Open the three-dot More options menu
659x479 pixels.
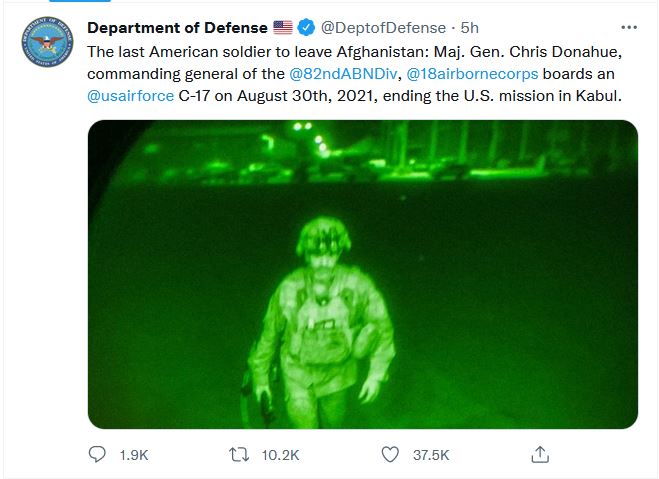pyautogui.click(x=628, y=27)
